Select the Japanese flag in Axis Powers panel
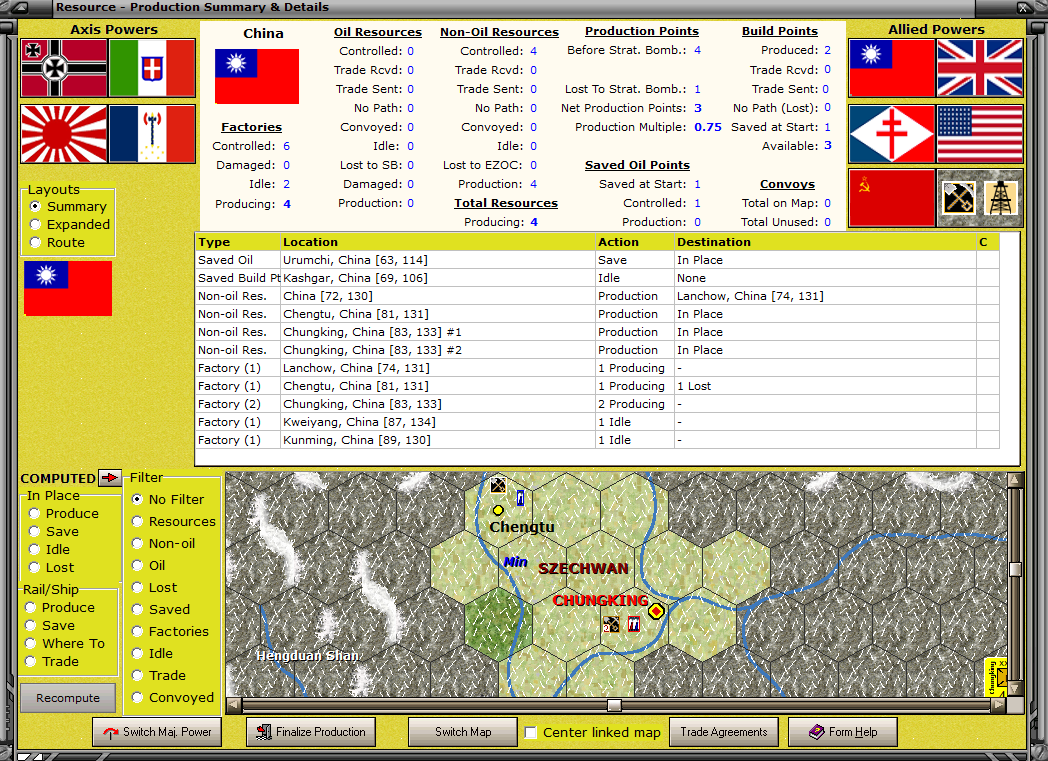 (x=62, y=132)
